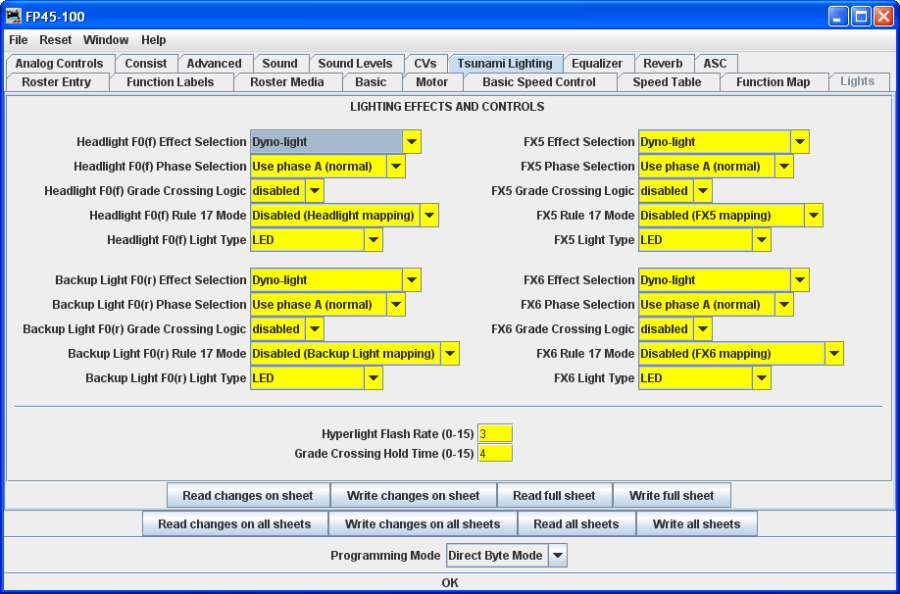
Task: Switch to the Speed Table tab
Action: pos(666,82)
